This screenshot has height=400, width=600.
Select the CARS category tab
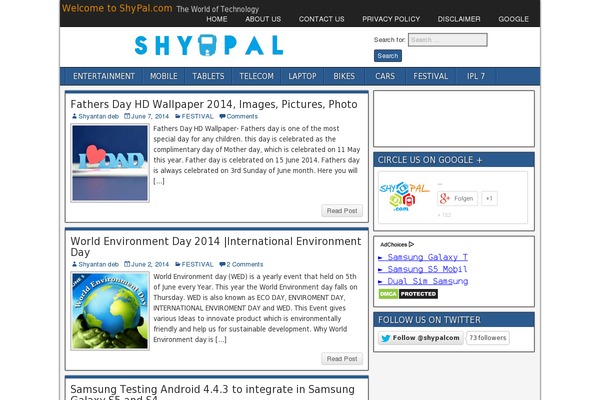(x=385, y=76)
